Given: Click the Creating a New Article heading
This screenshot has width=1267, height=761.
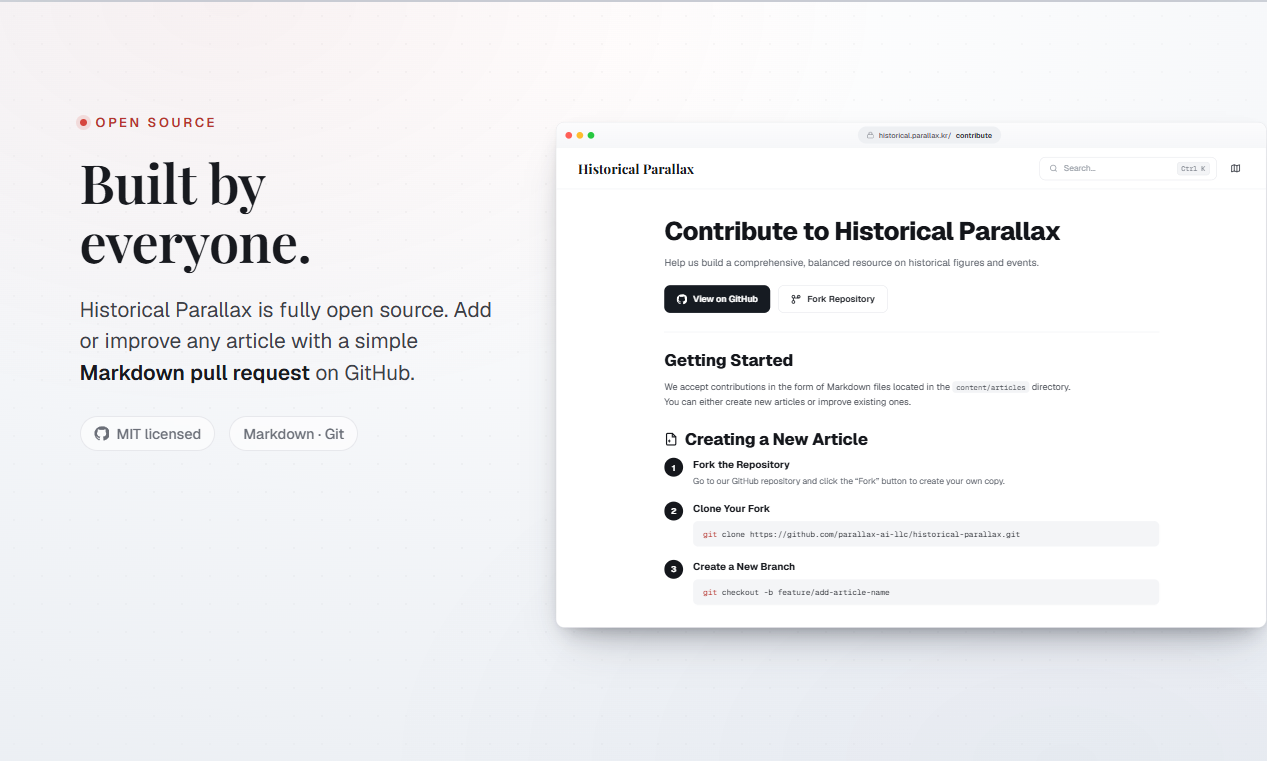Looking at the screenshot, I should pos(776,439).
